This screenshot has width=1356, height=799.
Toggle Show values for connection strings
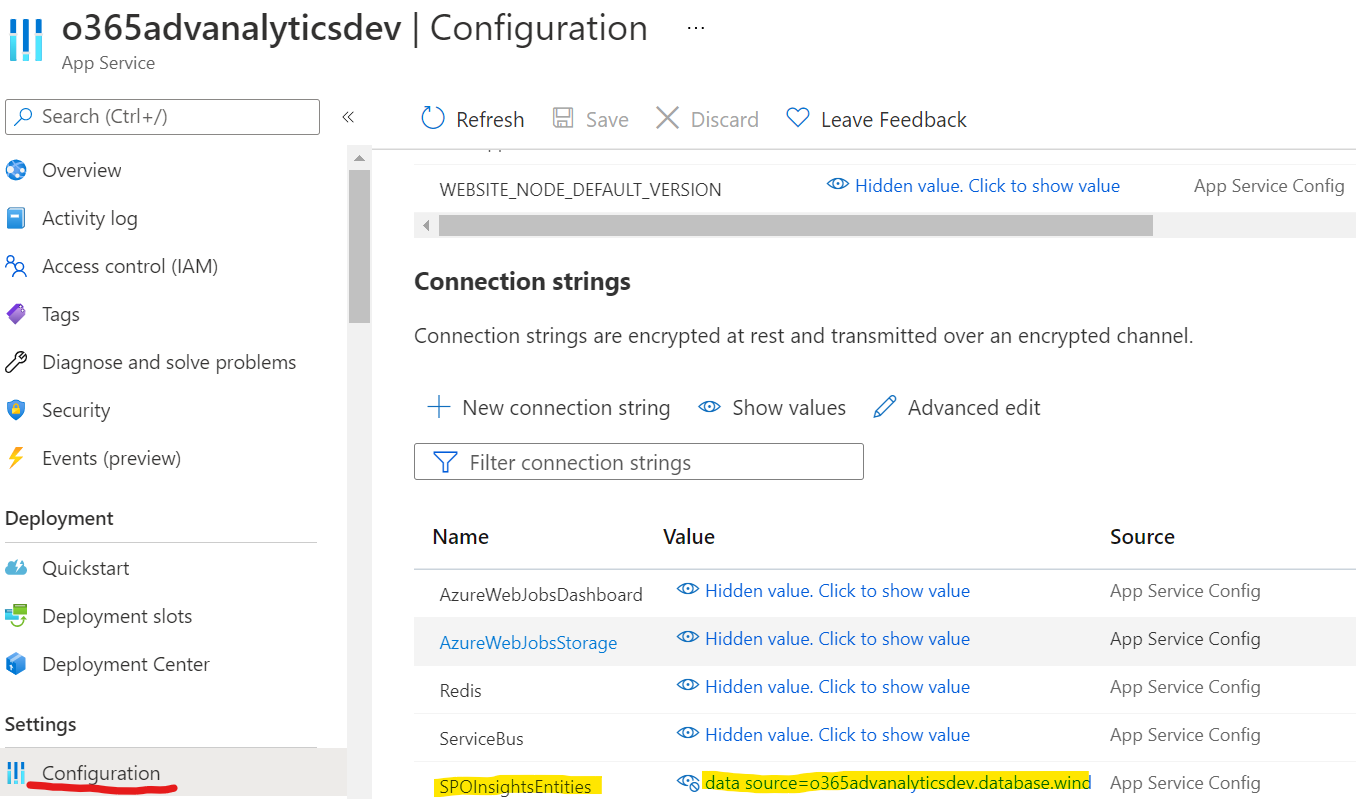click(772, 408)
